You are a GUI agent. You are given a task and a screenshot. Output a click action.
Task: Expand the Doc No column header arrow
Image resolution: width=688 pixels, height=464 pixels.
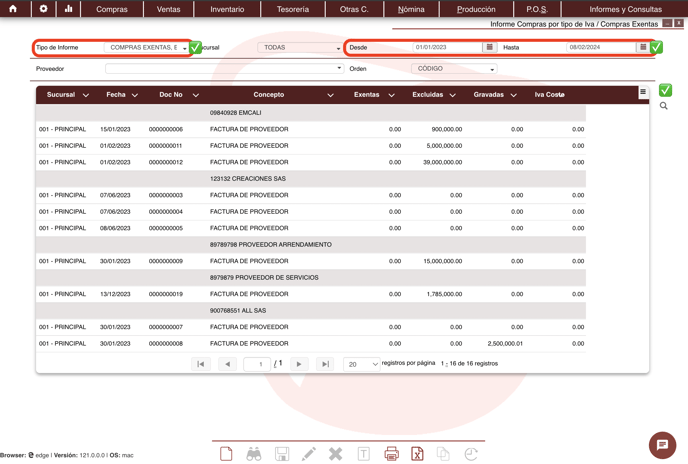pyautogui.click(x=196, y=95)
